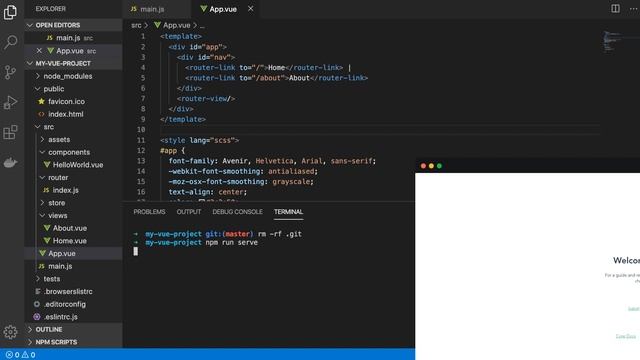Viewport: 640px width, 360px height.
Task: Open the .browserslistrc file
Action: (73, 291)
